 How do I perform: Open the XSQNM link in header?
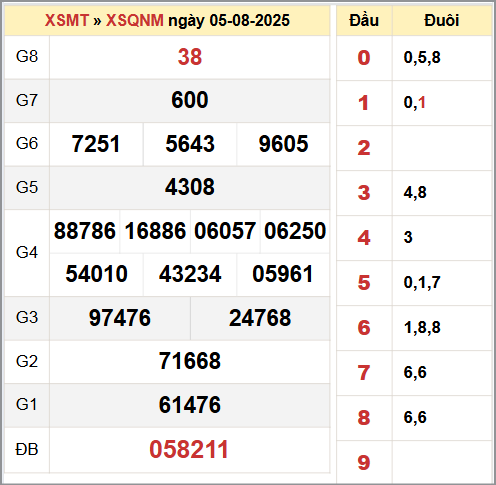pos(135,21)
